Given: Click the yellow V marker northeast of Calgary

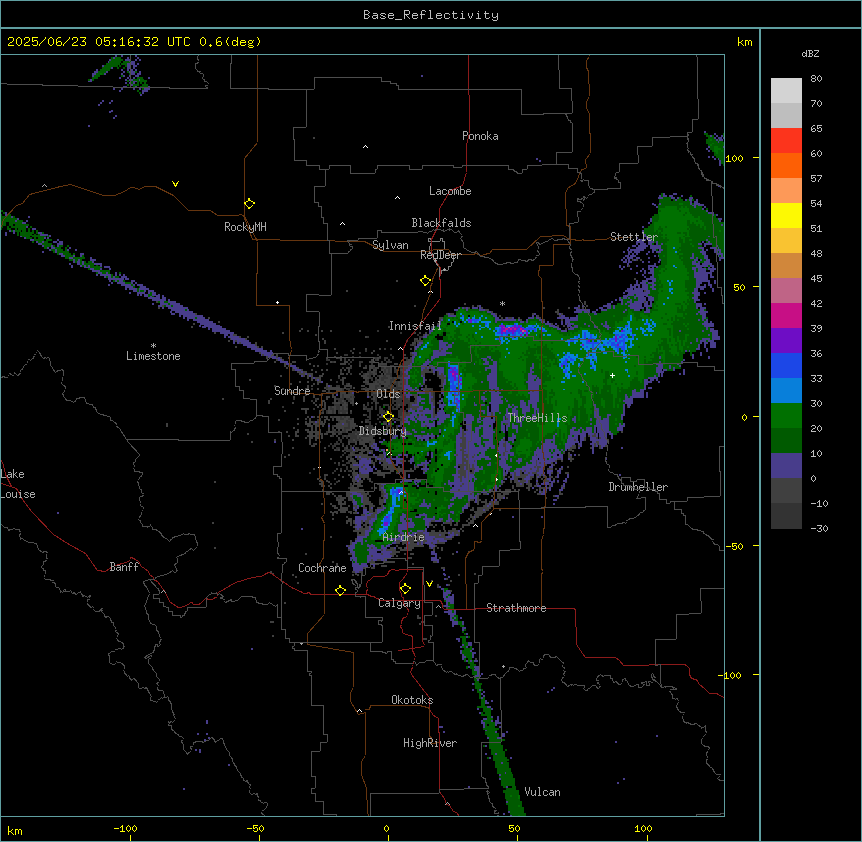Looking at the screenshot, I should [429, 584].
